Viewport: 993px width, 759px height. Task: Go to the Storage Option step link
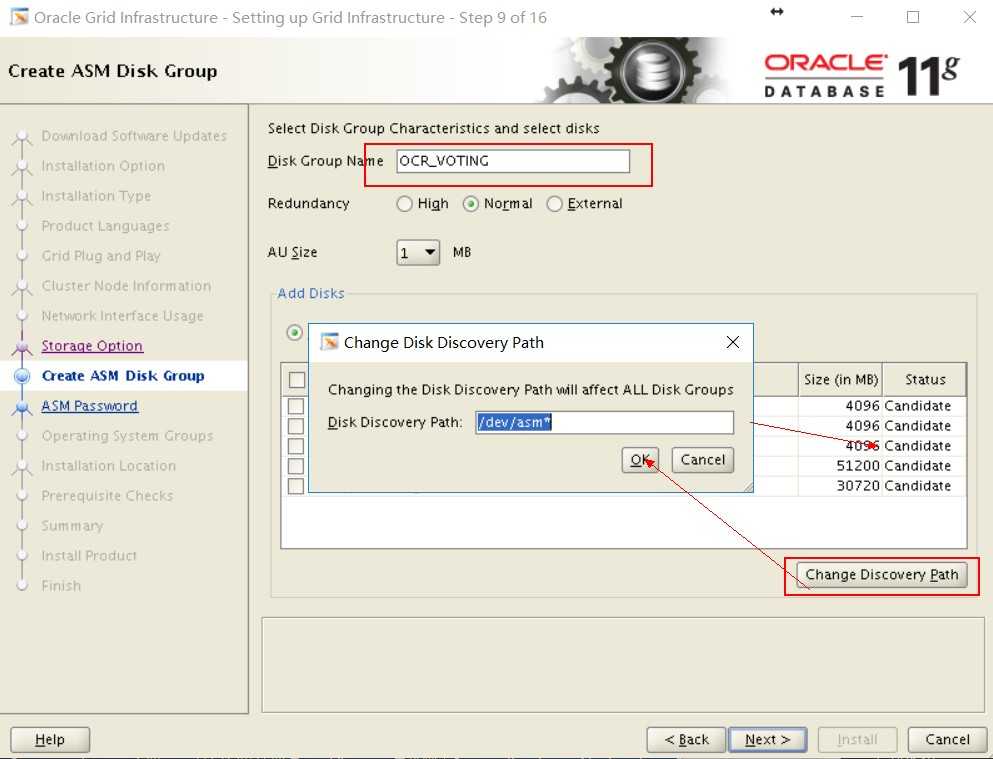tap(92, 346)
